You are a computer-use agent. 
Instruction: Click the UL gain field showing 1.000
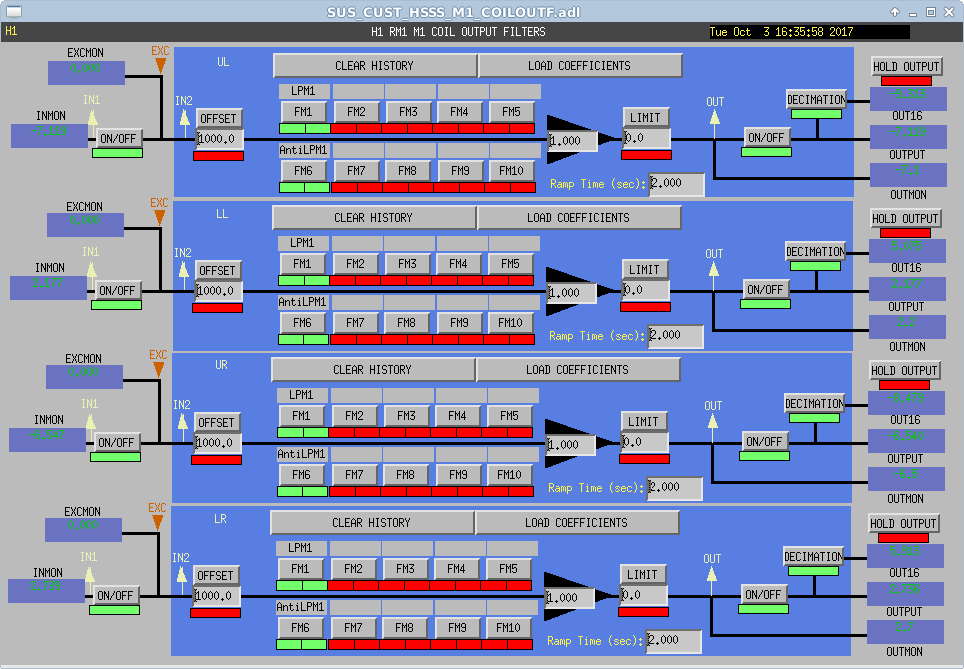pyautogui.click(x=572, y=141)
